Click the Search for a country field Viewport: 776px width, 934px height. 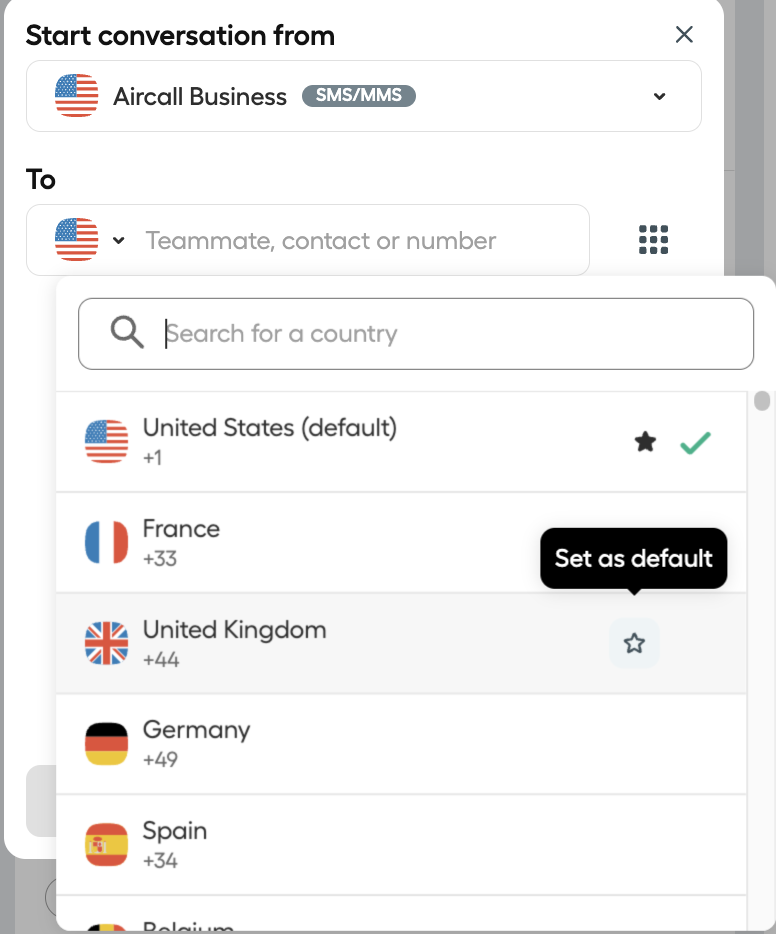coord(416,334)
